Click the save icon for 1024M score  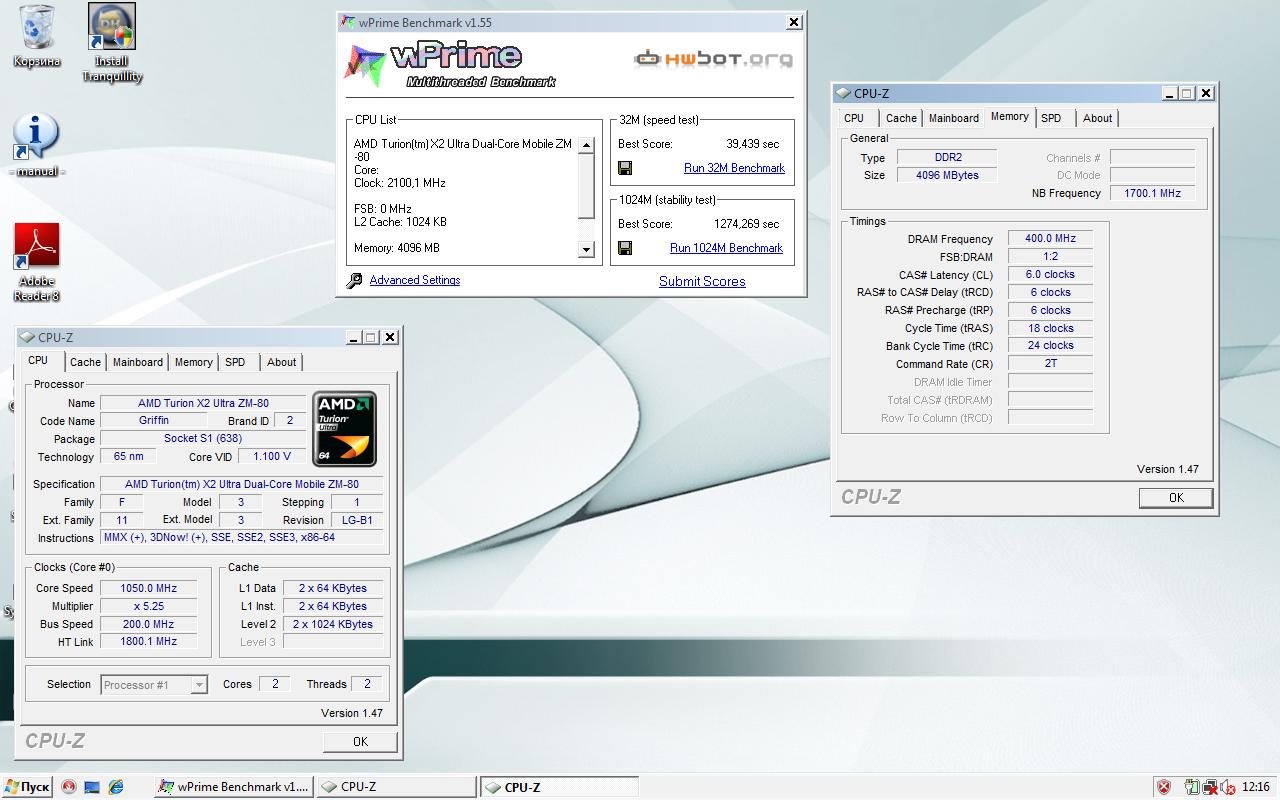coord(625,248)
